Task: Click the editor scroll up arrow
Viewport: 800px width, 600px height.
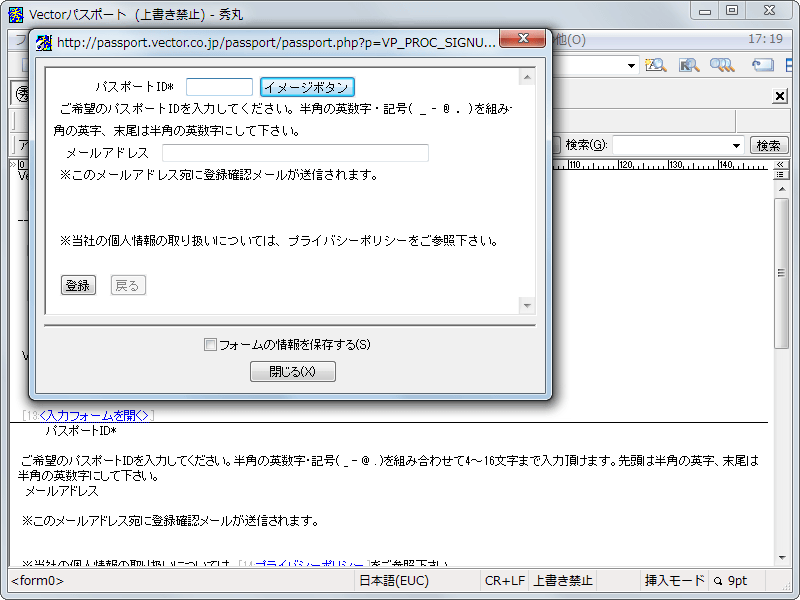Action: click(781, 189)
